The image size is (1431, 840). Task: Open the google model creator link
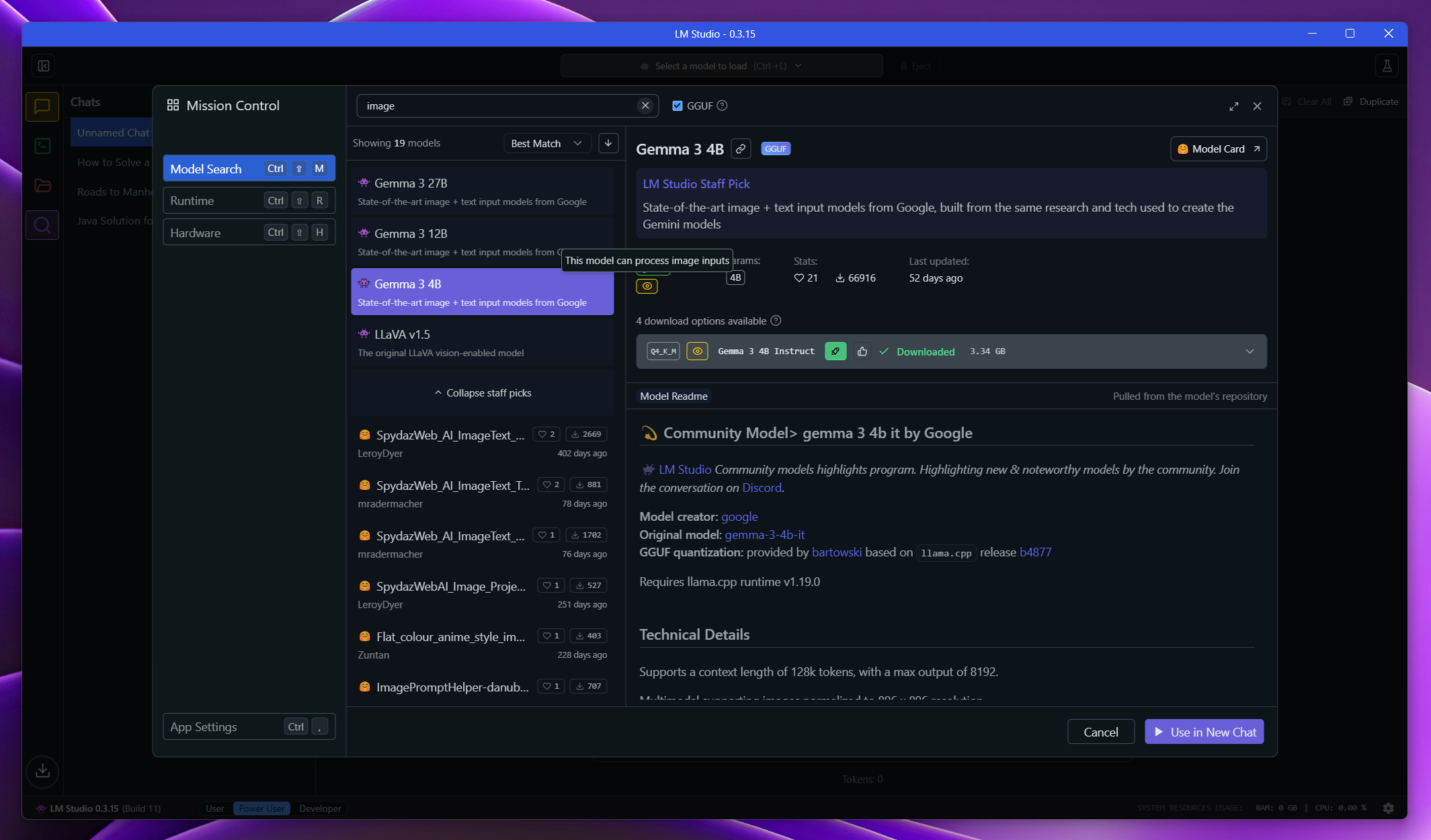pyautogui.click(x=739, y=517)
